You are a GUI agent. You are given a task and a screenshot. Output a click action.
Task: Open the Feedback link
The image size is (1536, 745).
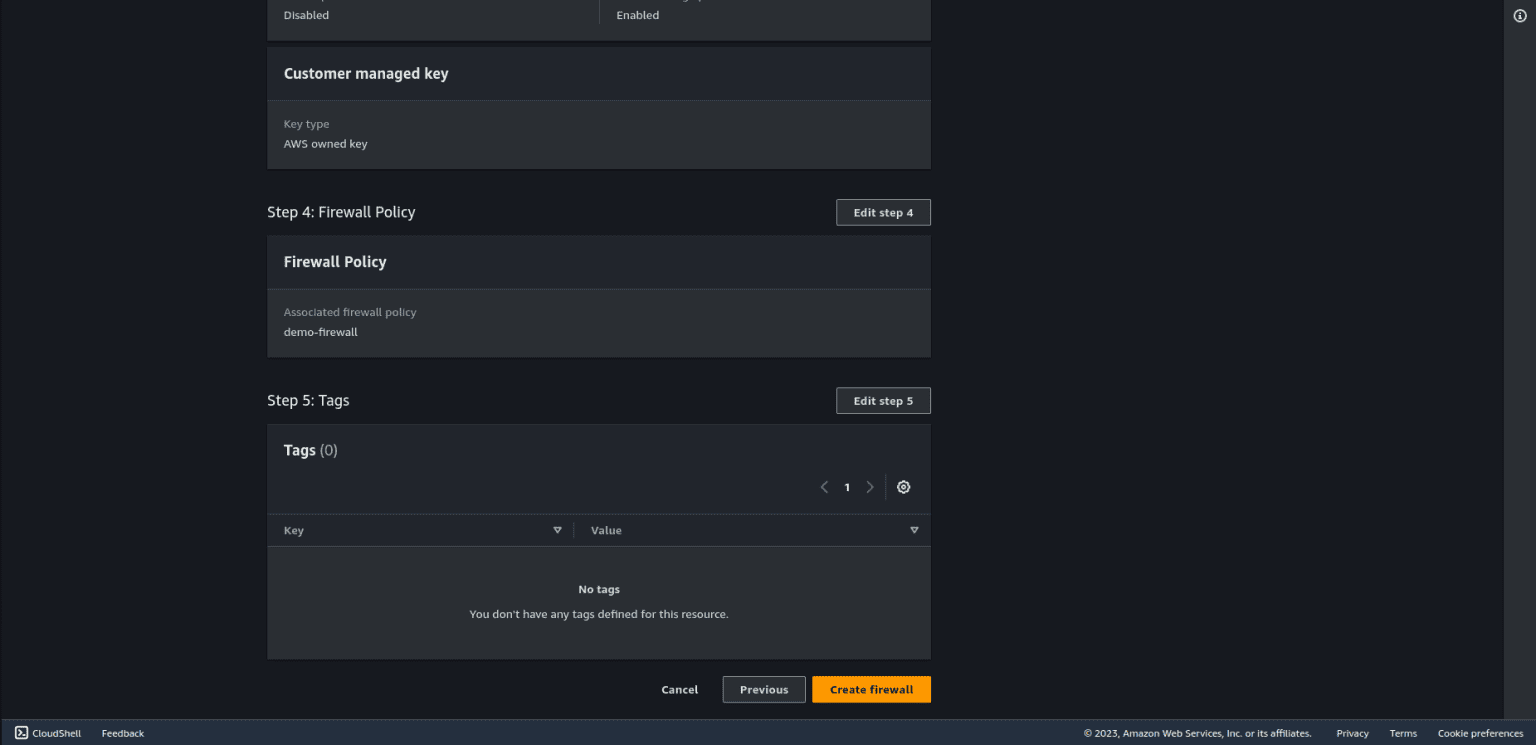click(x=123, y=733)
